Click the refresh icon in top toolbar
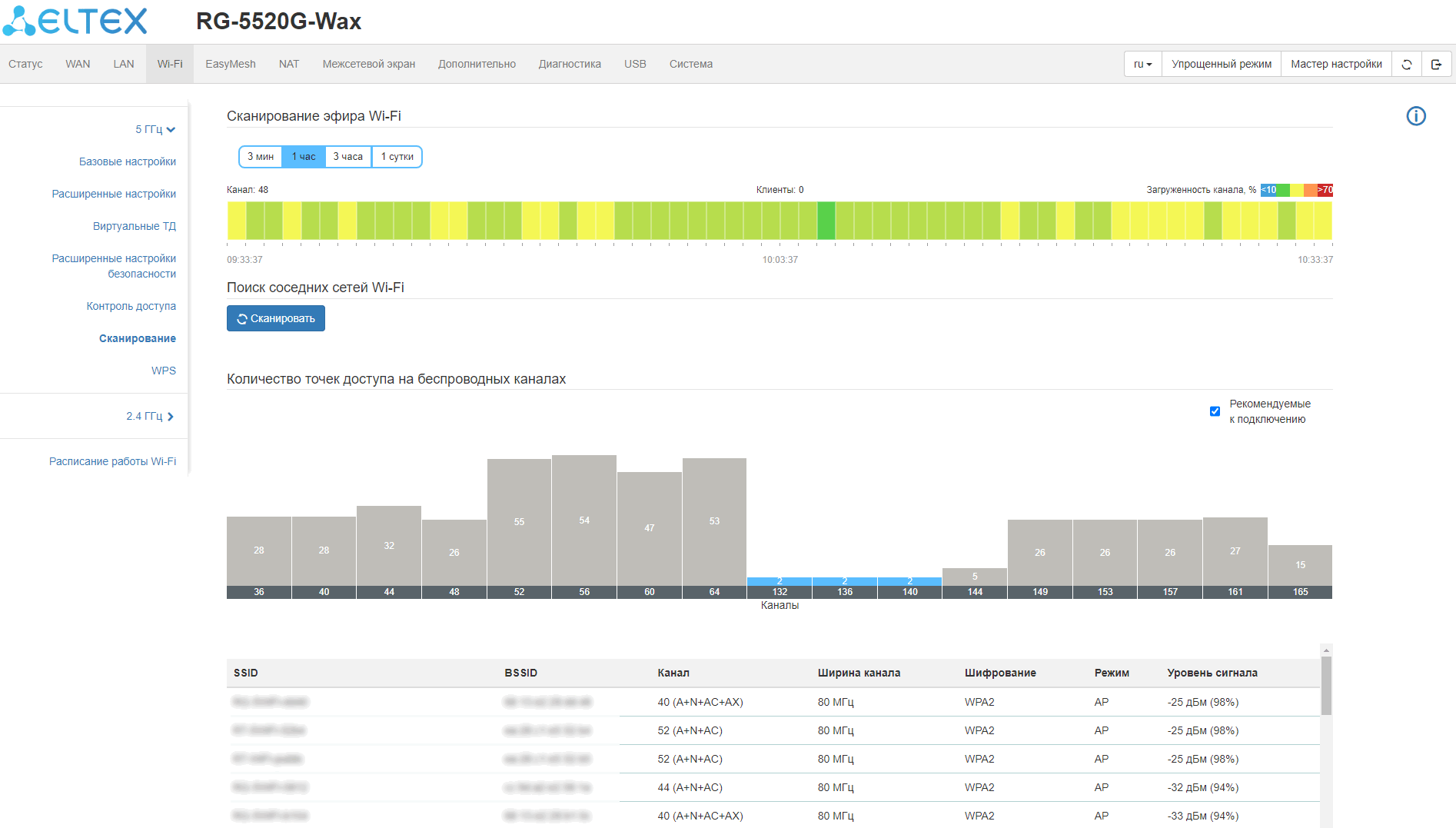 (x=1406, y=65)
